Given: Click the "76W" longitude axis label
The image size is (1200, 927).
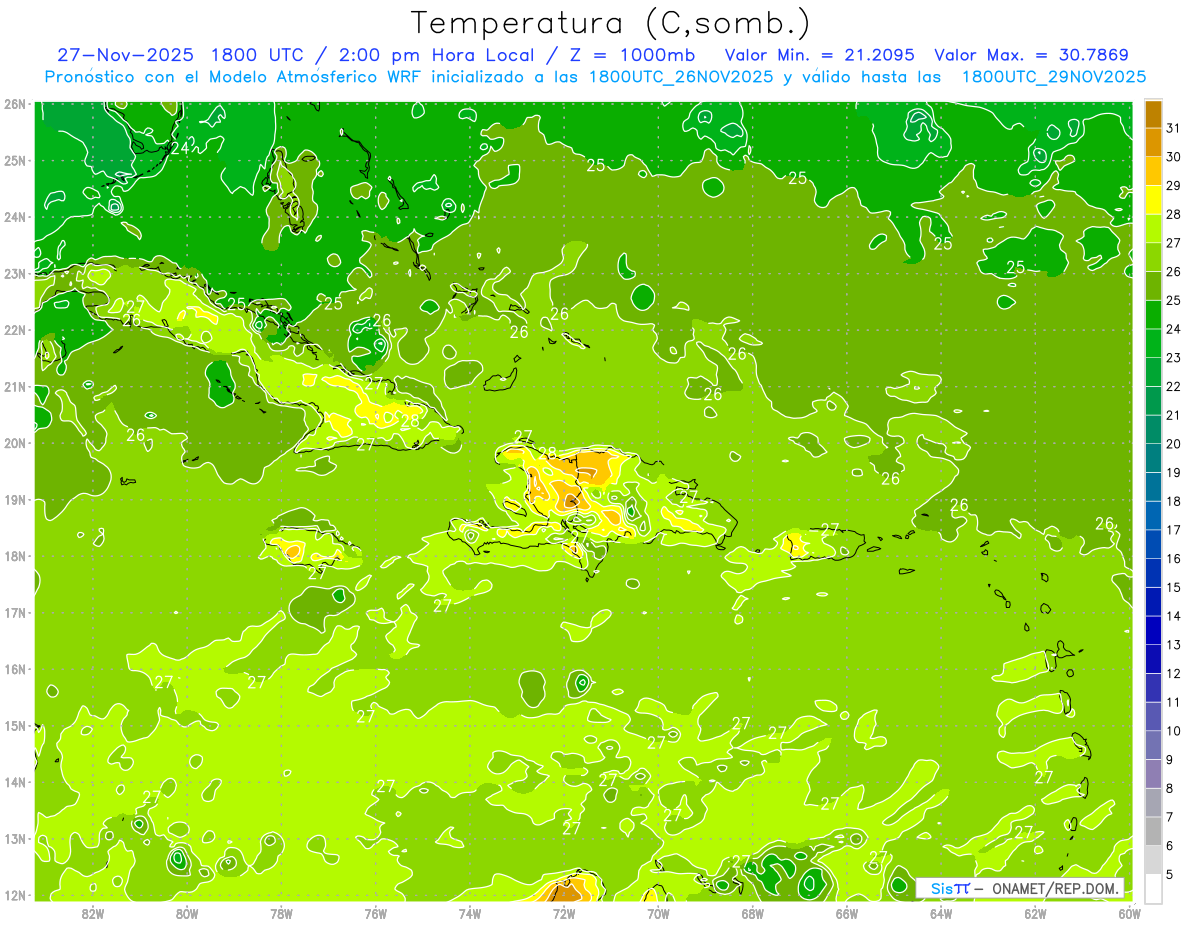Looking at the screenshot, I should [375, 913].
